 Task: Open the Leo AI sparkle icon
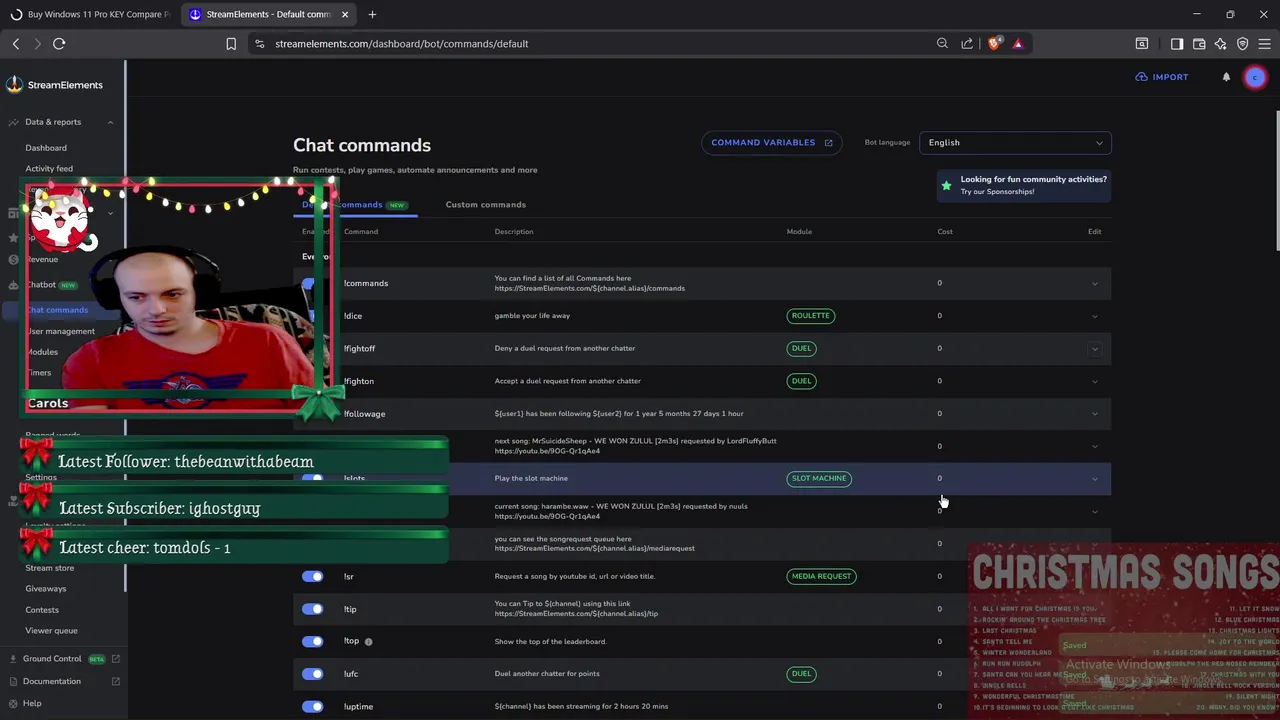pos(1221,44)
